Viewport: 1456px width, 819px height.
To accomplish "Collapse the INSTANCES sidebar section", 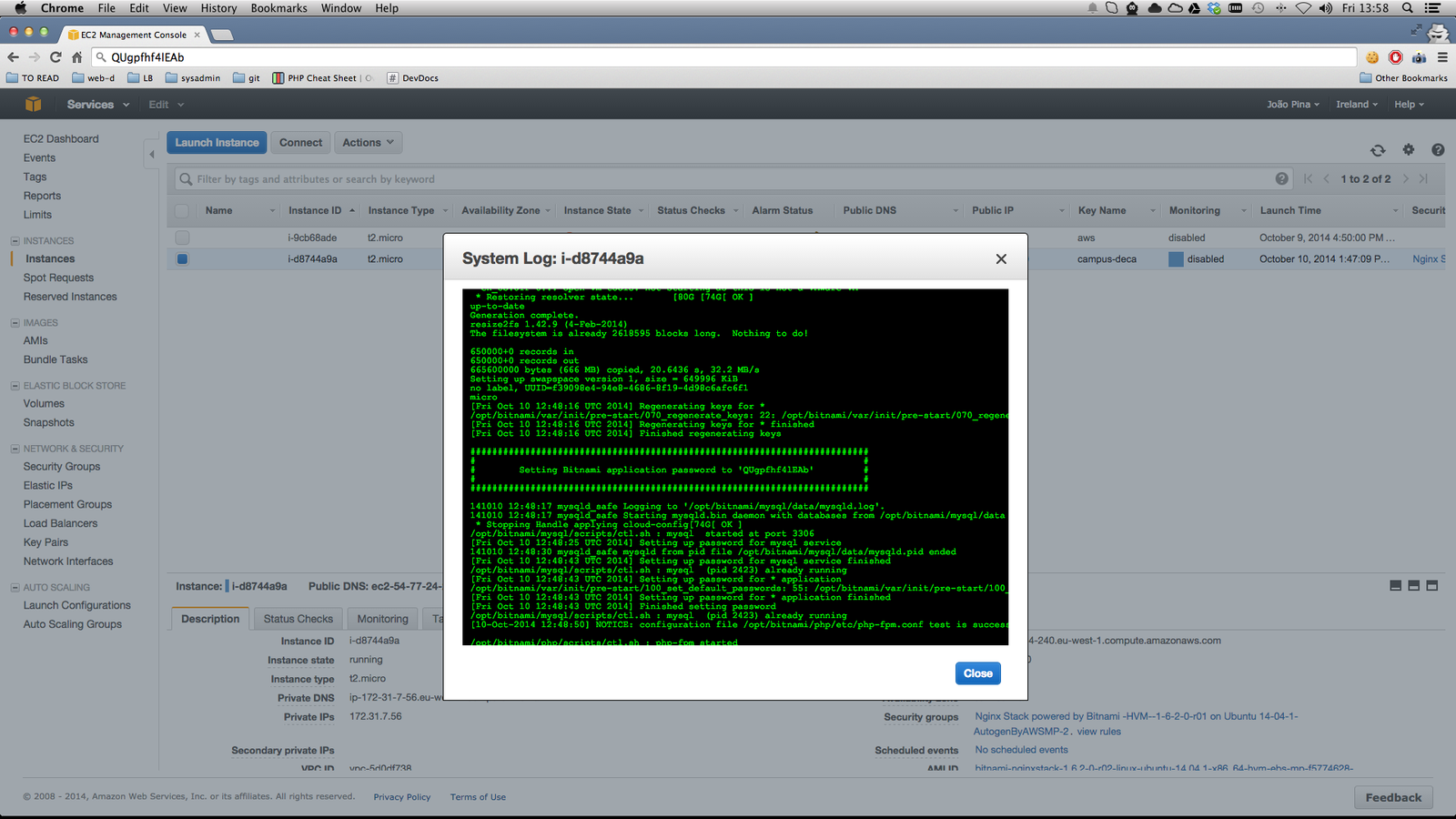I will pos(15,241).
